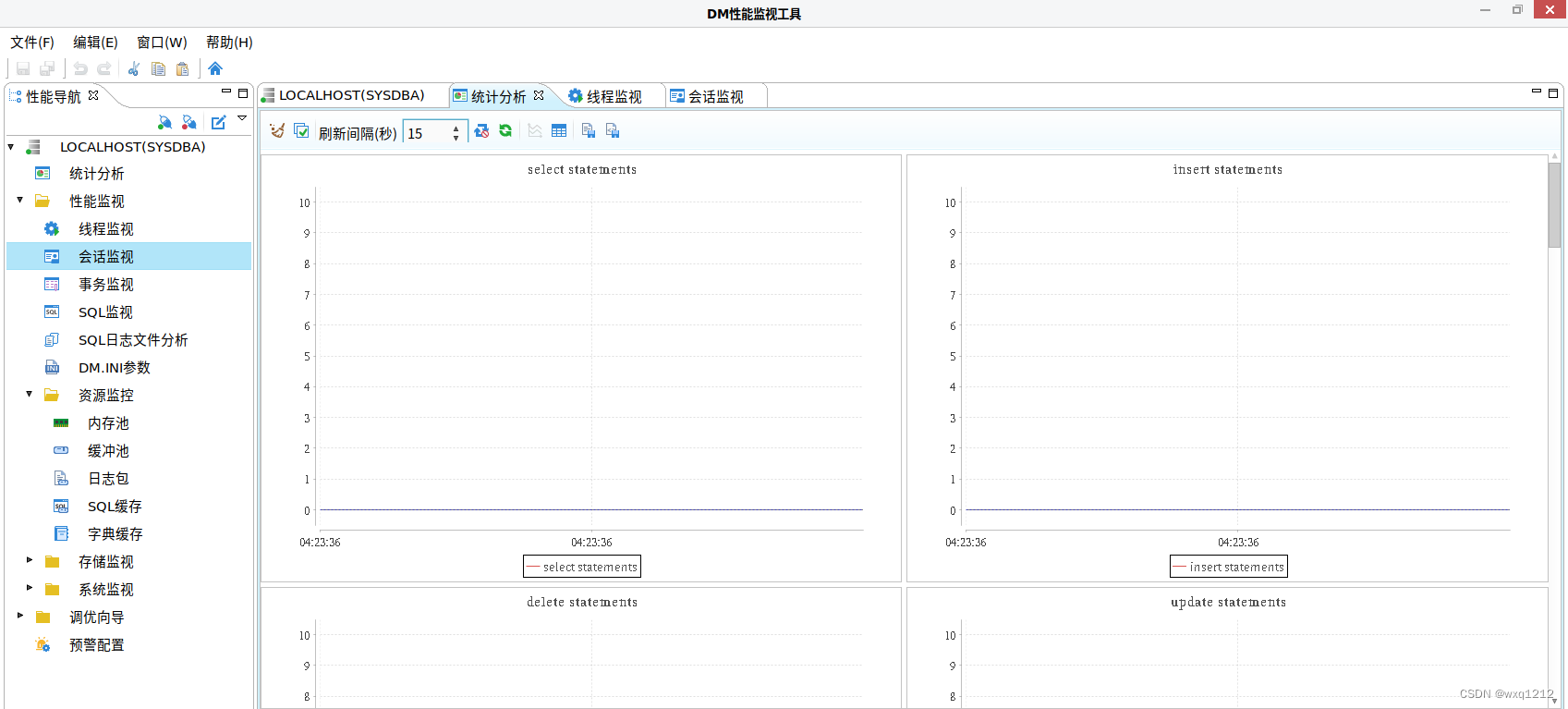The height and width of the screenshot is (709, 1568).
Task: Click the Redo arrow icon
Action: [104, 68]
